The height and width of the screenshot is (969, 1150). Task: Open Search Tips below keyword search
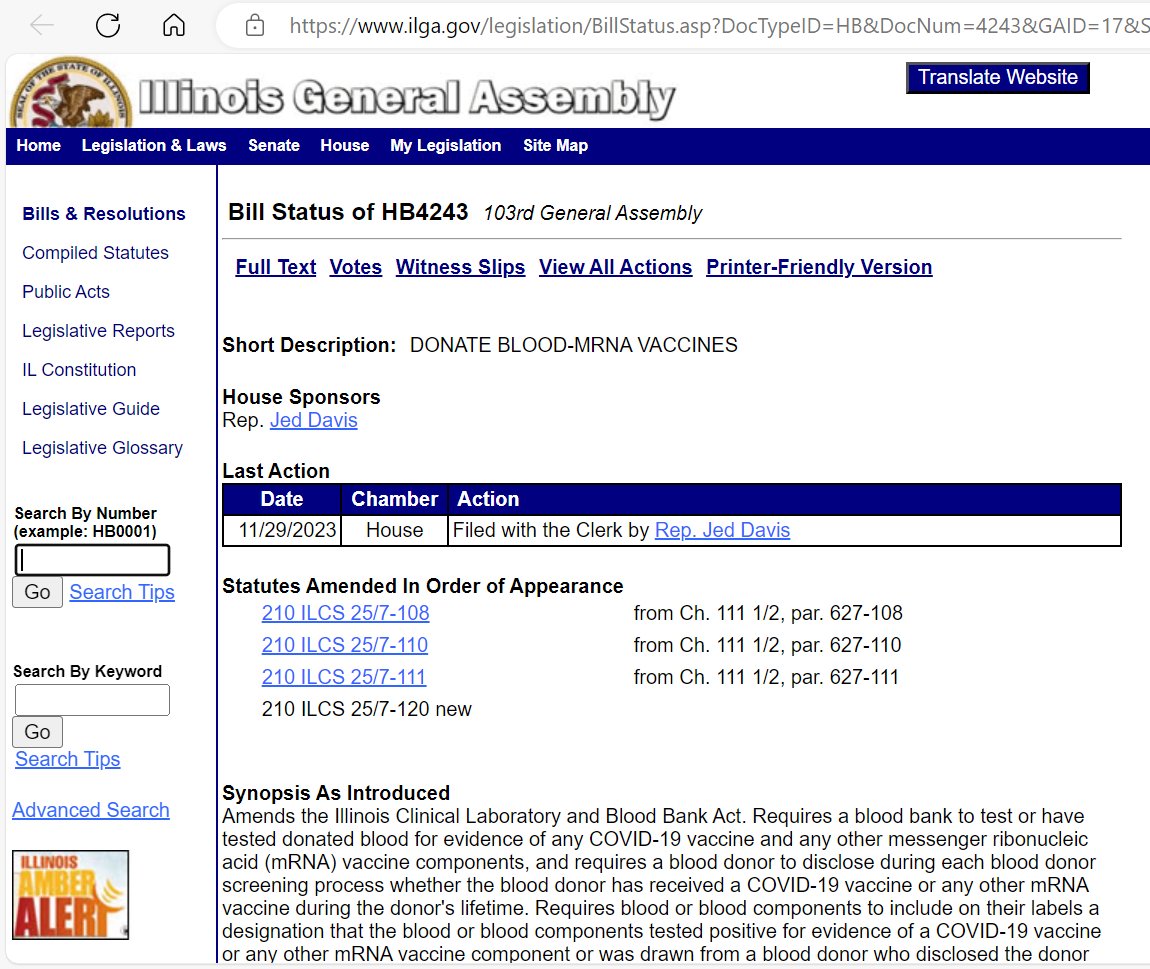coord(67,759)
